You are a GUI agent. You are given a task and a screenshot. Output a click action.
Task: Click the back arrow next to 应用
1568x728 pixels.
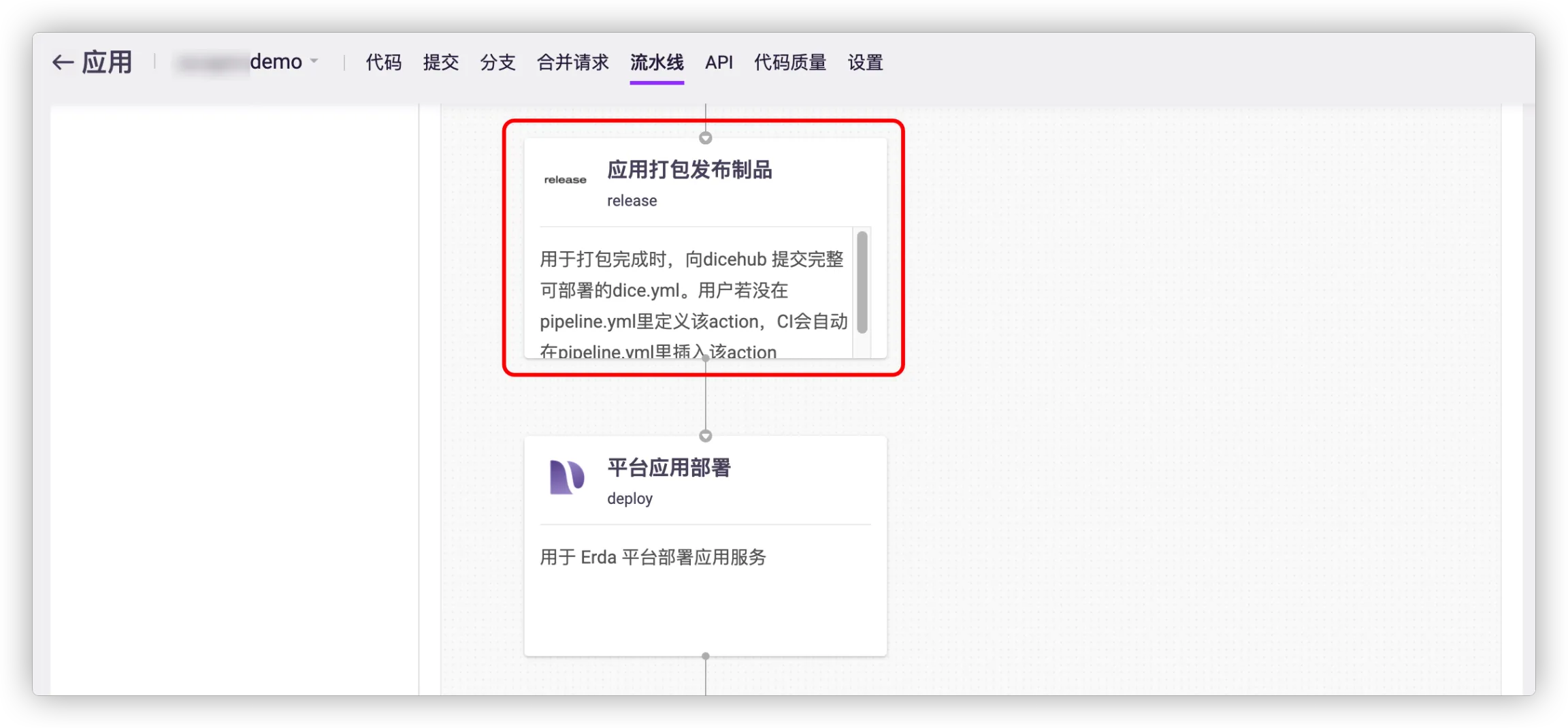63,63
